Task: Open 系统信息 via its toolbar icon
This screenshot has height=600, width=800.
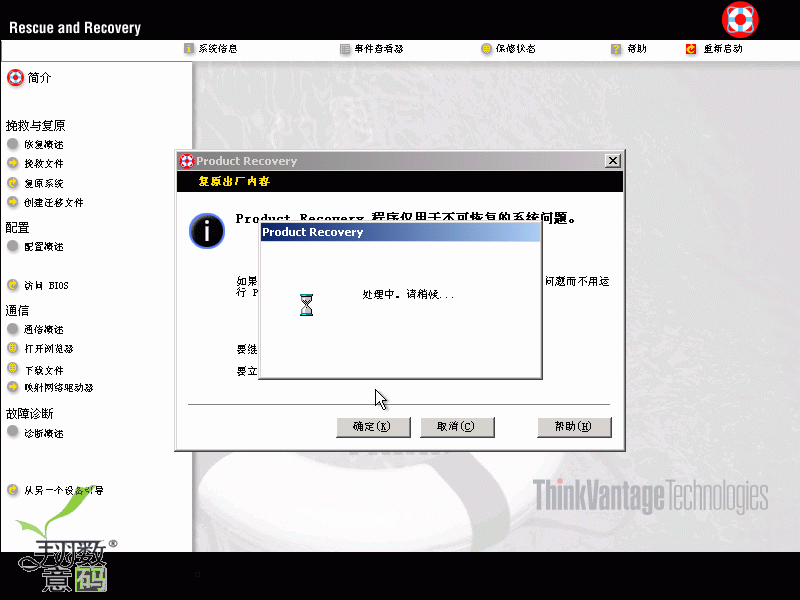Action: pos(189,48)
